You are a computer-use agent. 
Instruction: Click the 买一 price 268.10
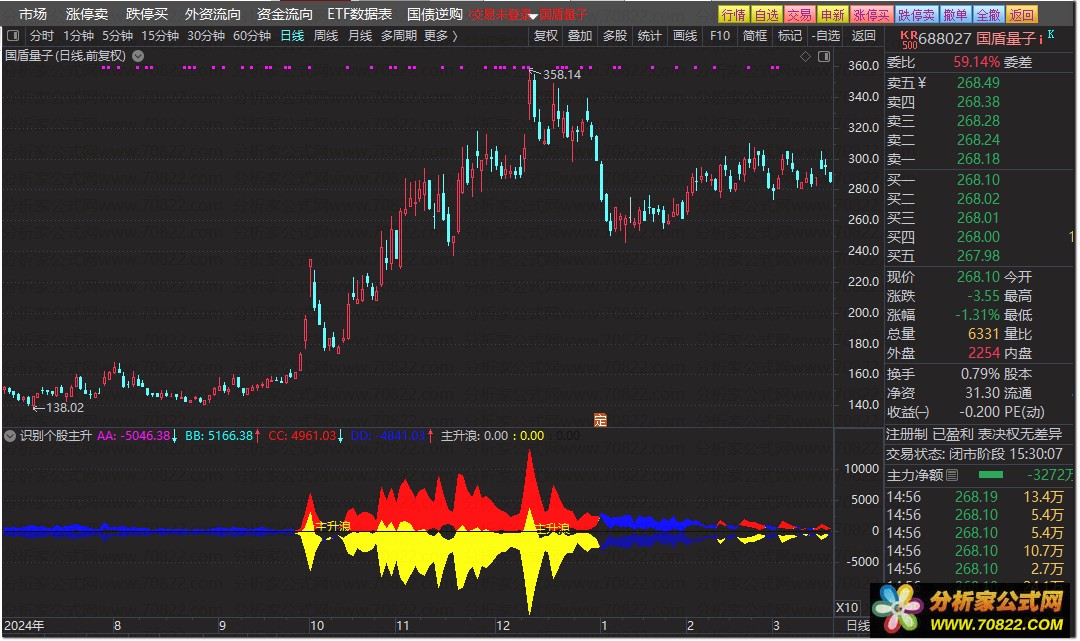[x=978, y=180]
